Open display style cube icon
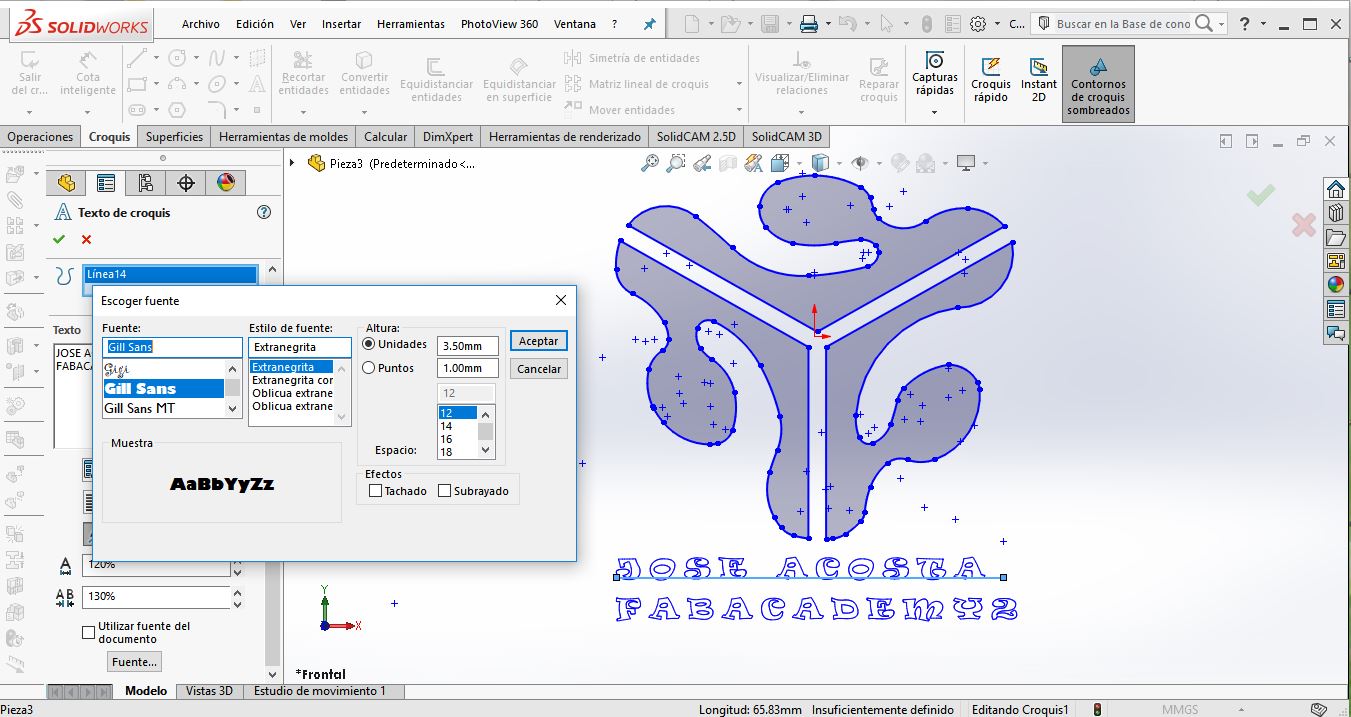This screenshot has height=717, width=1351. point(820,163)
